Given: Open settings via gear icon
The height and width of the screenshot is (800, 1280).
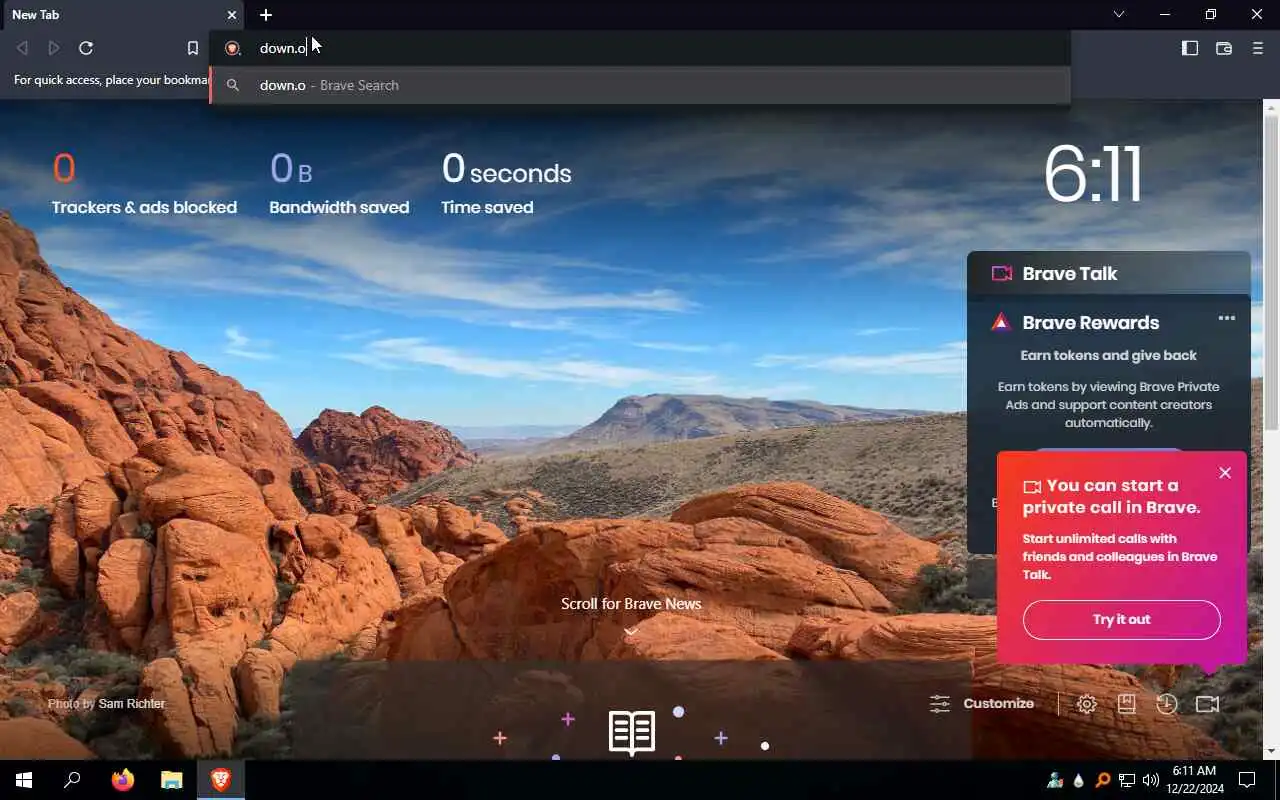Looking at the screenshot, I should tap(1087, 704).
